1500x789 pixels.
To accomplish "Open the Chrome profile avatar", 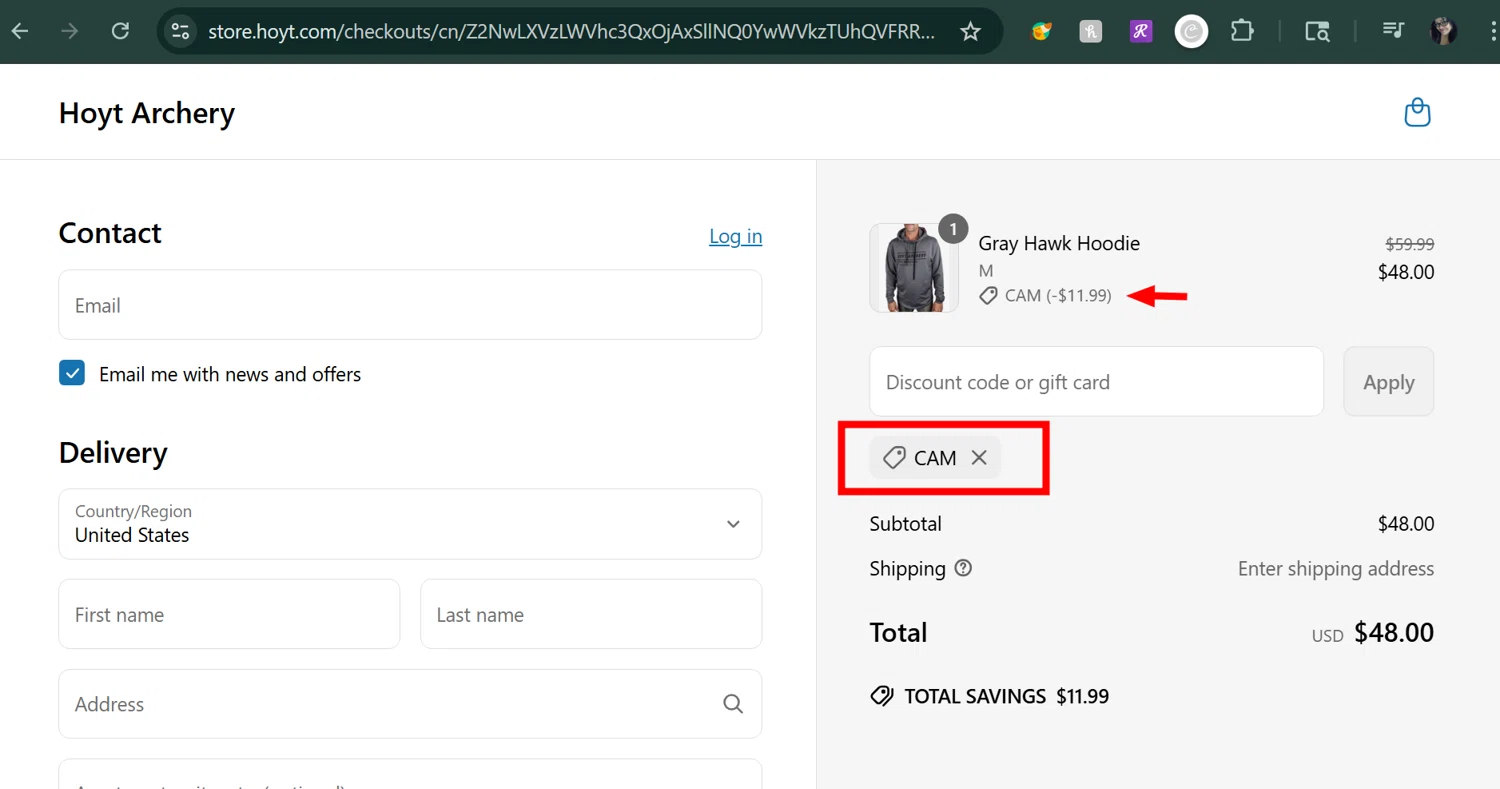I will 1443,31.
